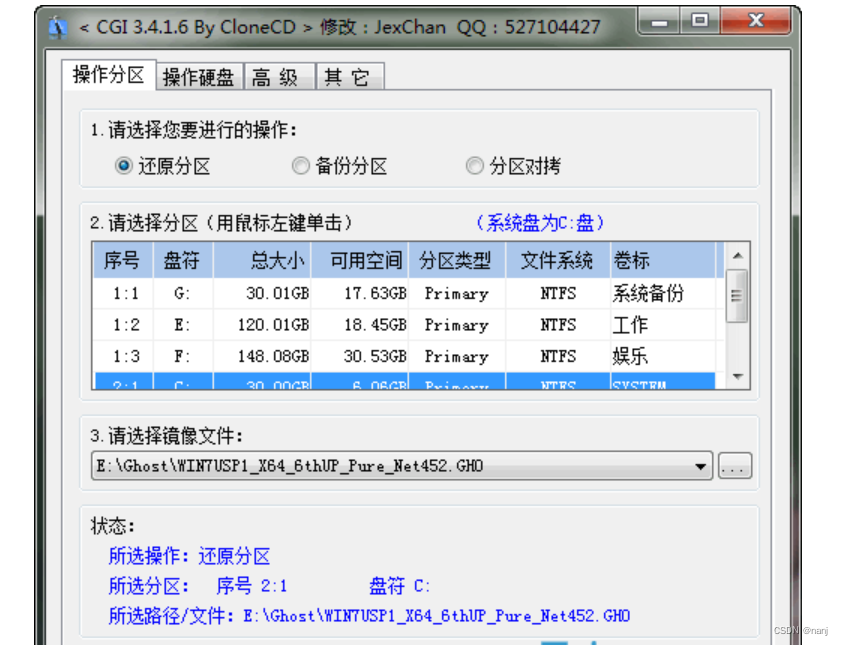Click the image file path combo box field
Image resolution: width=843 pixels, height=645 pixels.
[x=402, y=466]
